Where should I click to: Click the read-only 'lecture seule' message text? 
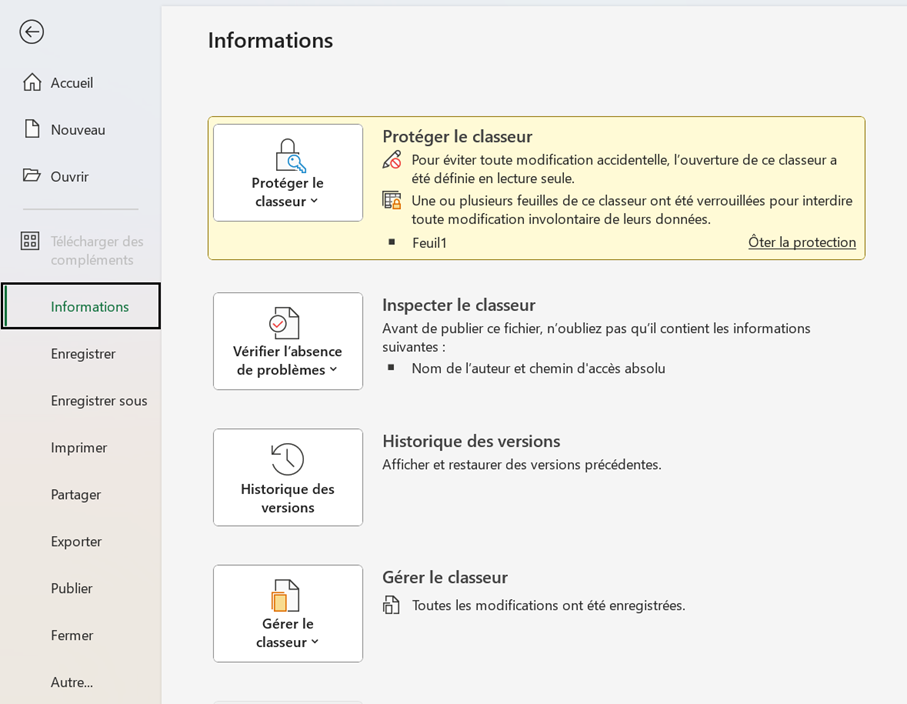pyautogui.click(x=624, y=169)
